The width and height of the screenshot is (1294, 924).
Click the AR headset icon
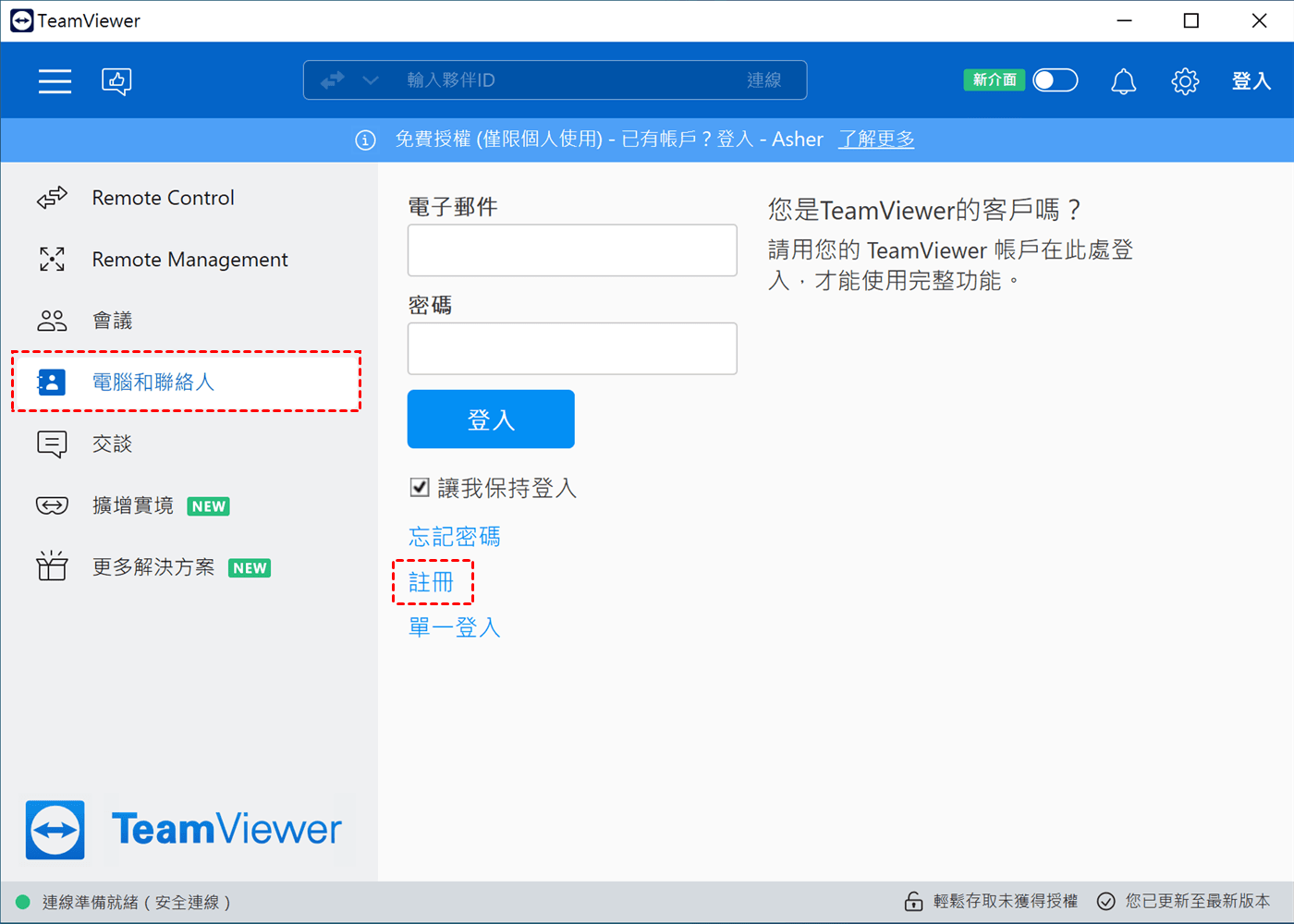[52, 505]
